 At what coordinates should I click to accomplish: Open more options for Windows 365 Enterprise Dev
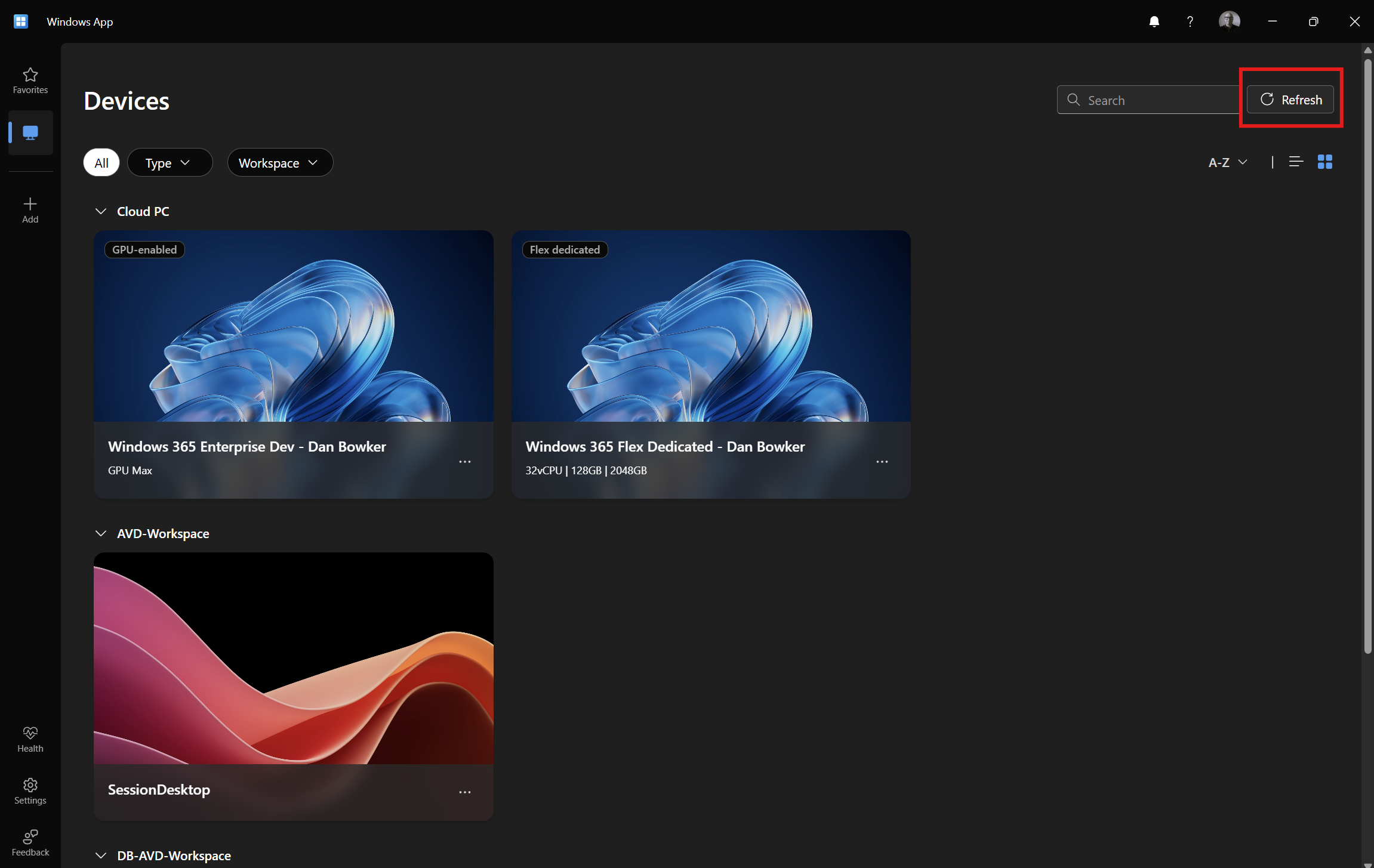click(465, 462)
